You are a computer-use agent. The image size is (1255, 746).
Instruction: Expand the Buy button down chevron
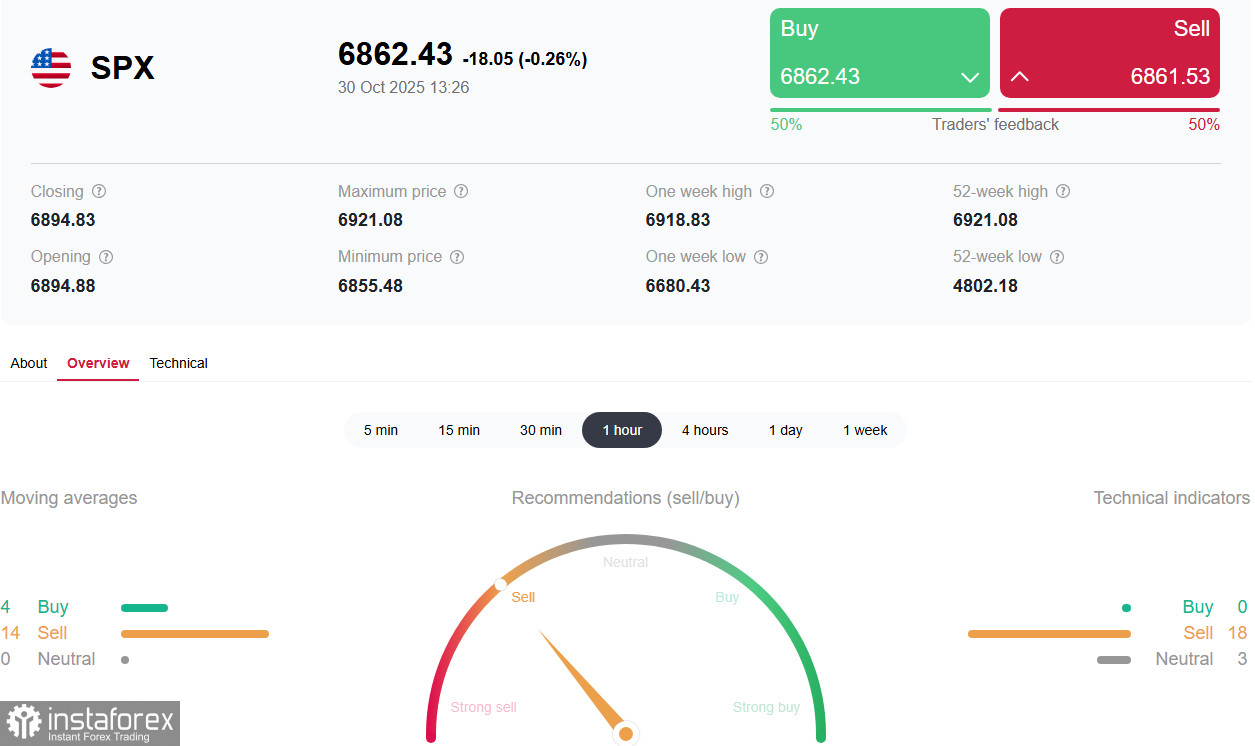pyautogui.click(x=969, y=77)
